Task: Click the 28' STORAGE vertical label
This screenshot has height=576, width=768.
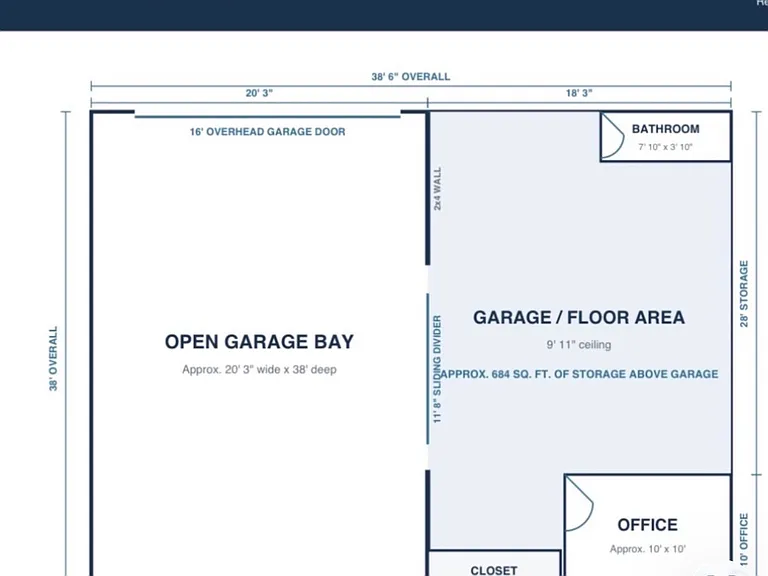Action: pyautogui.click(x=744, y=294)
